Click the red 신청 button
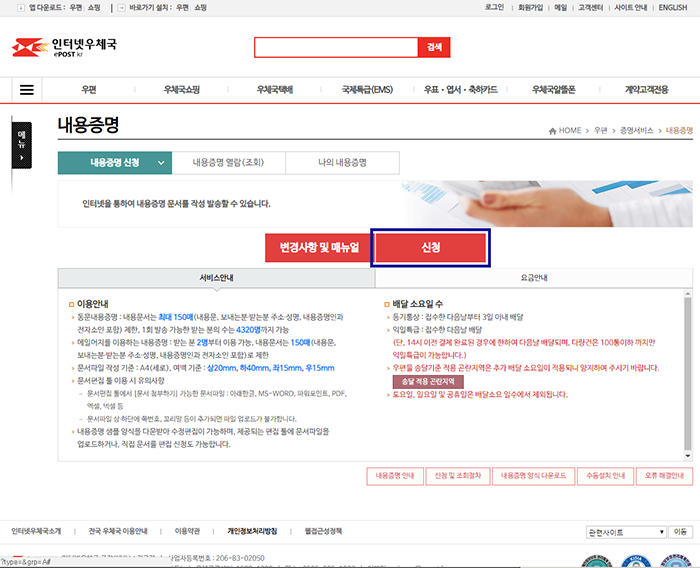 coord(430,247)
